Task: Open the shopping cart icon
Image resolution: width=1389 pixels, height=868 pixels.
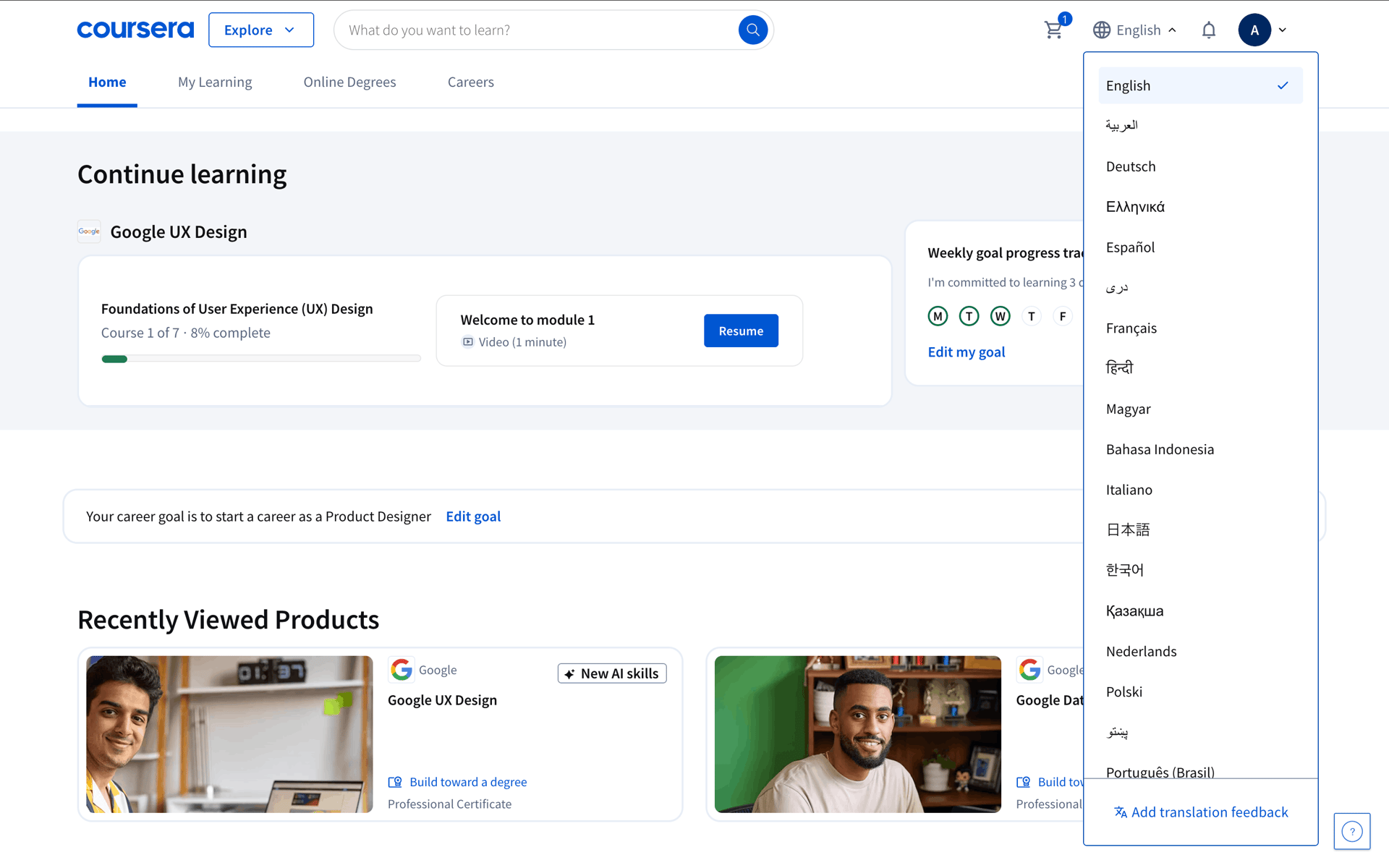Action: (1053, 30)
